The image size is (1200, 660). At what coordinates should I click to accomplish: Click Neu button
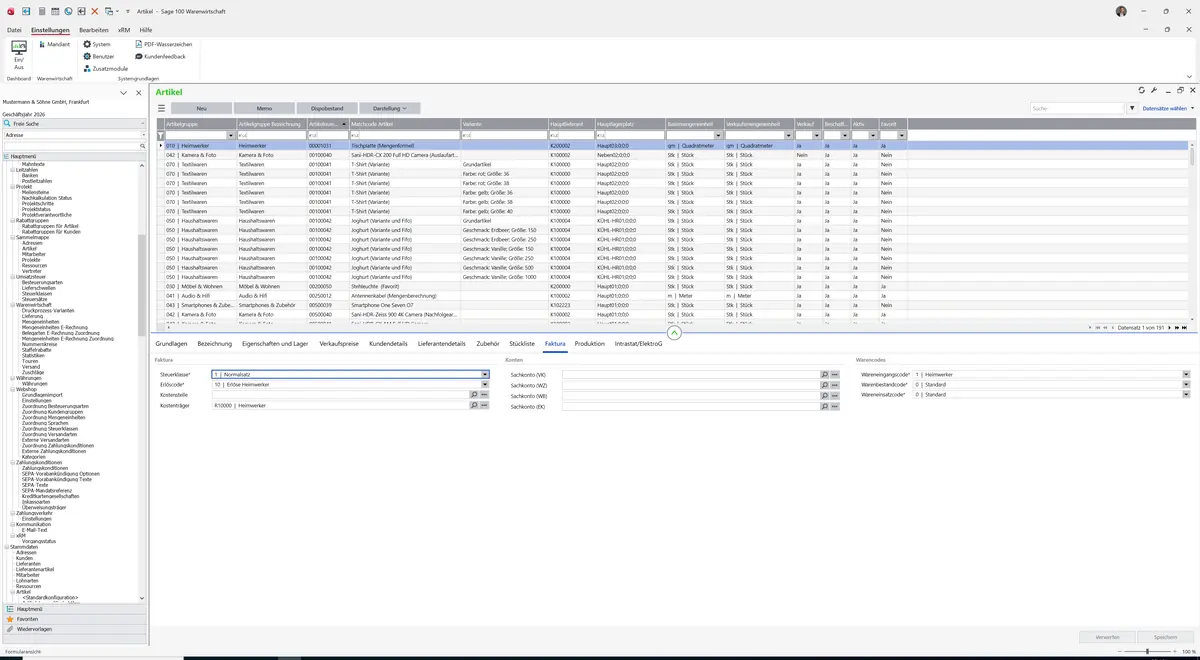point(201,108)
